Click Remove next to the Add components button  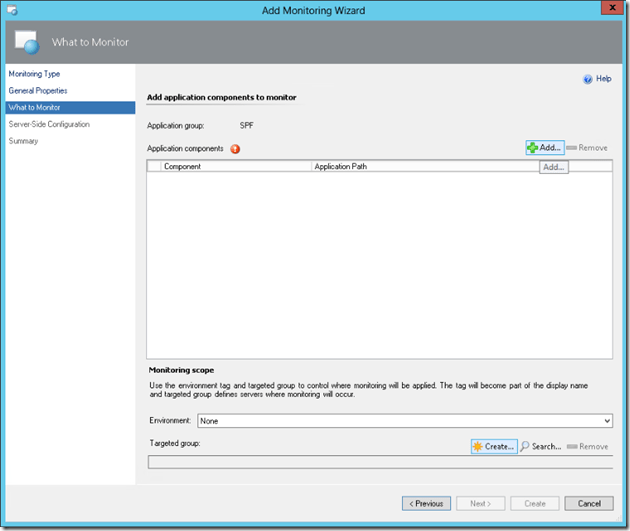point(586,148)
